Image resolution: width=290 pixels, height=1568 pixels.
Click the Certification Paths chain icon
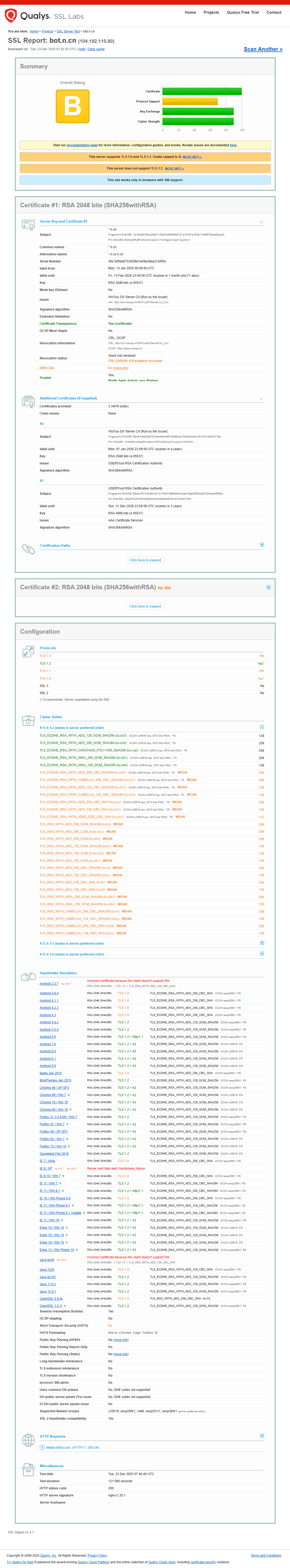pyautogui.click(x=28, y=549)
